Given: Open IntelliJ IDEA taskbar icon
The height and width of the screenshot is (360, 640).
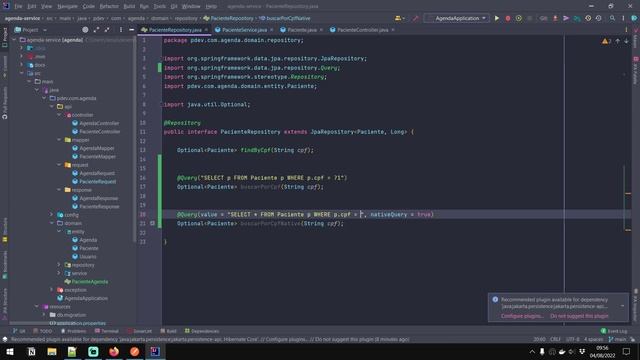Looking at the screenshot, I should (x=155, y=351).
